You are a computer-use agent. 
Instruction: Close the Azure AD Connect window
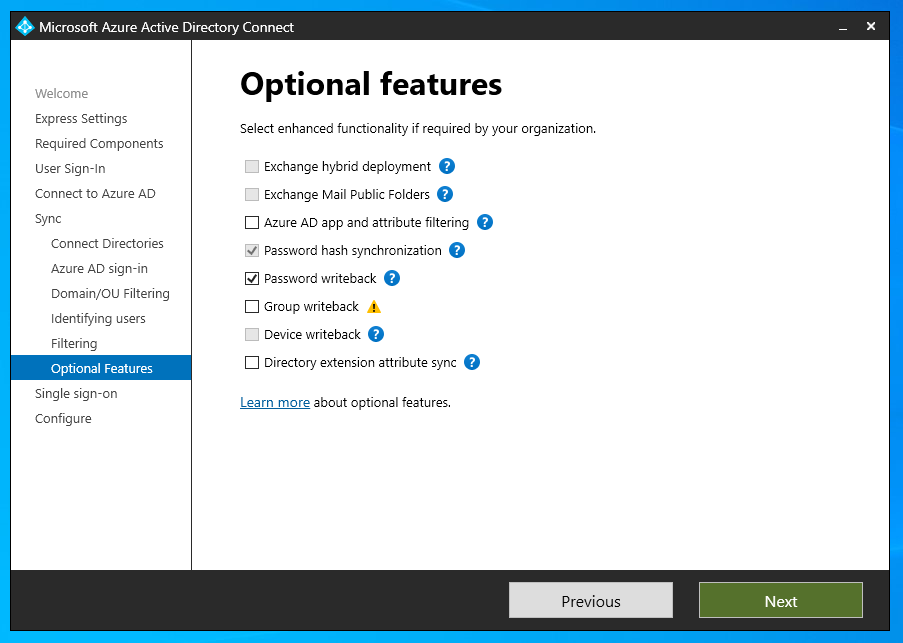[871, 26]
